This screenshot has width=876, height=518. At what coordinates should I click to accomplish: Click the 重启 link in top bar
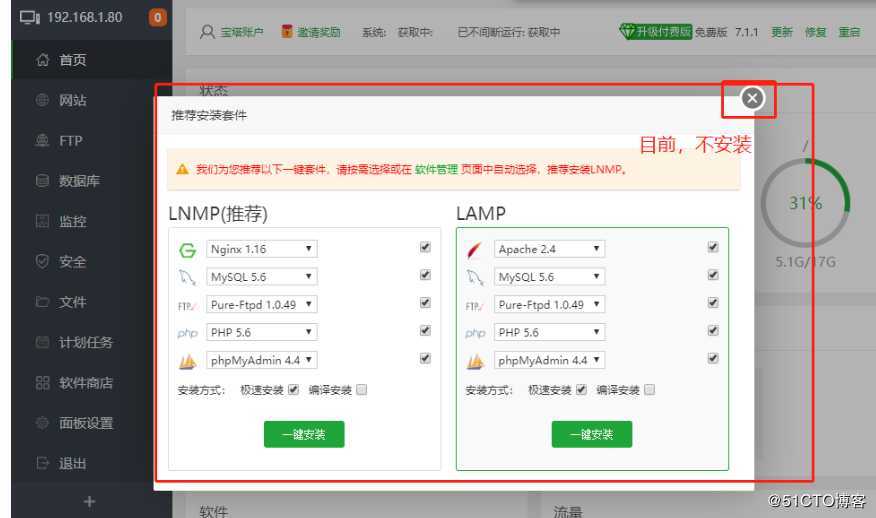(x=849, y=32)
